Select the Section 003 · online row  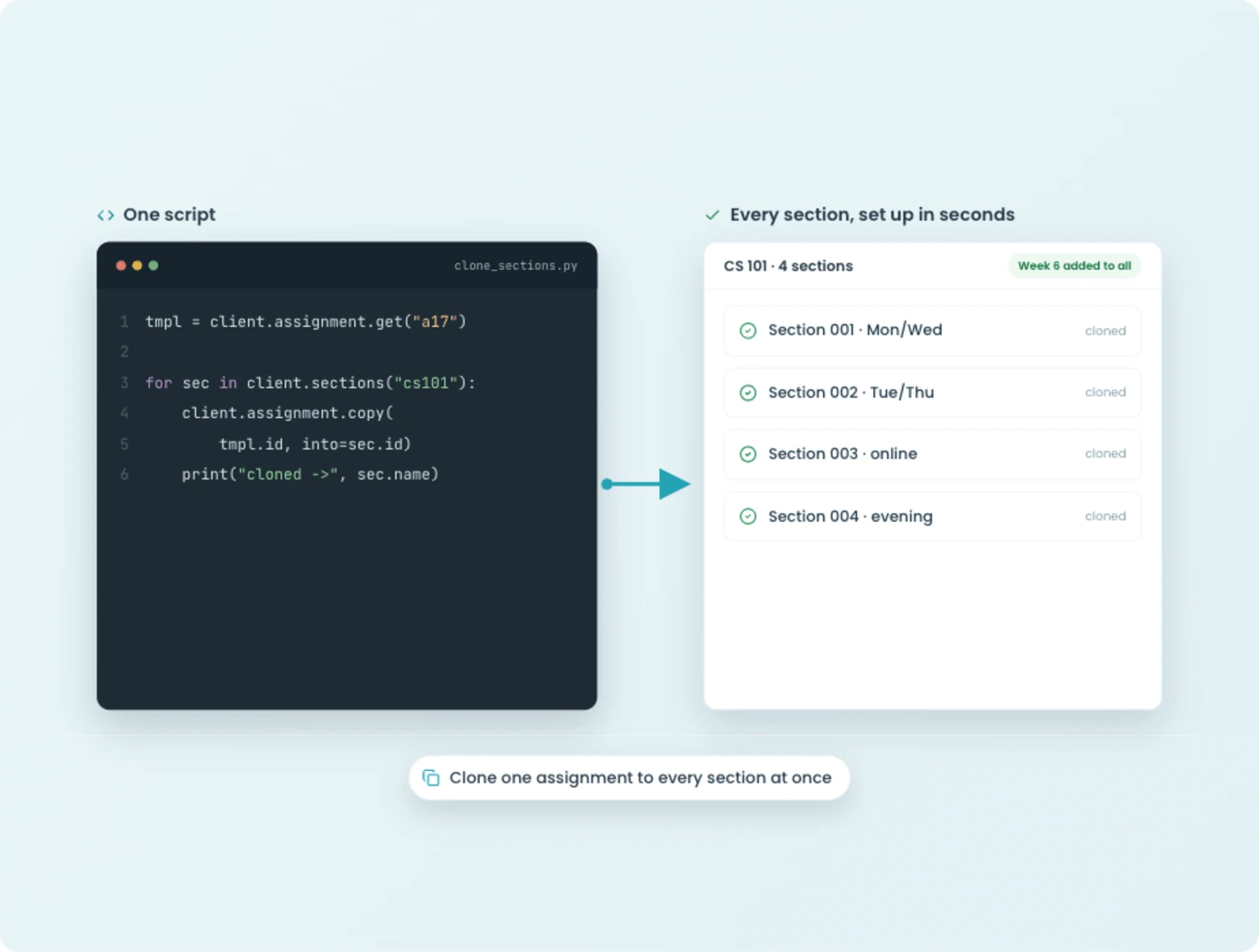[932, 454]
